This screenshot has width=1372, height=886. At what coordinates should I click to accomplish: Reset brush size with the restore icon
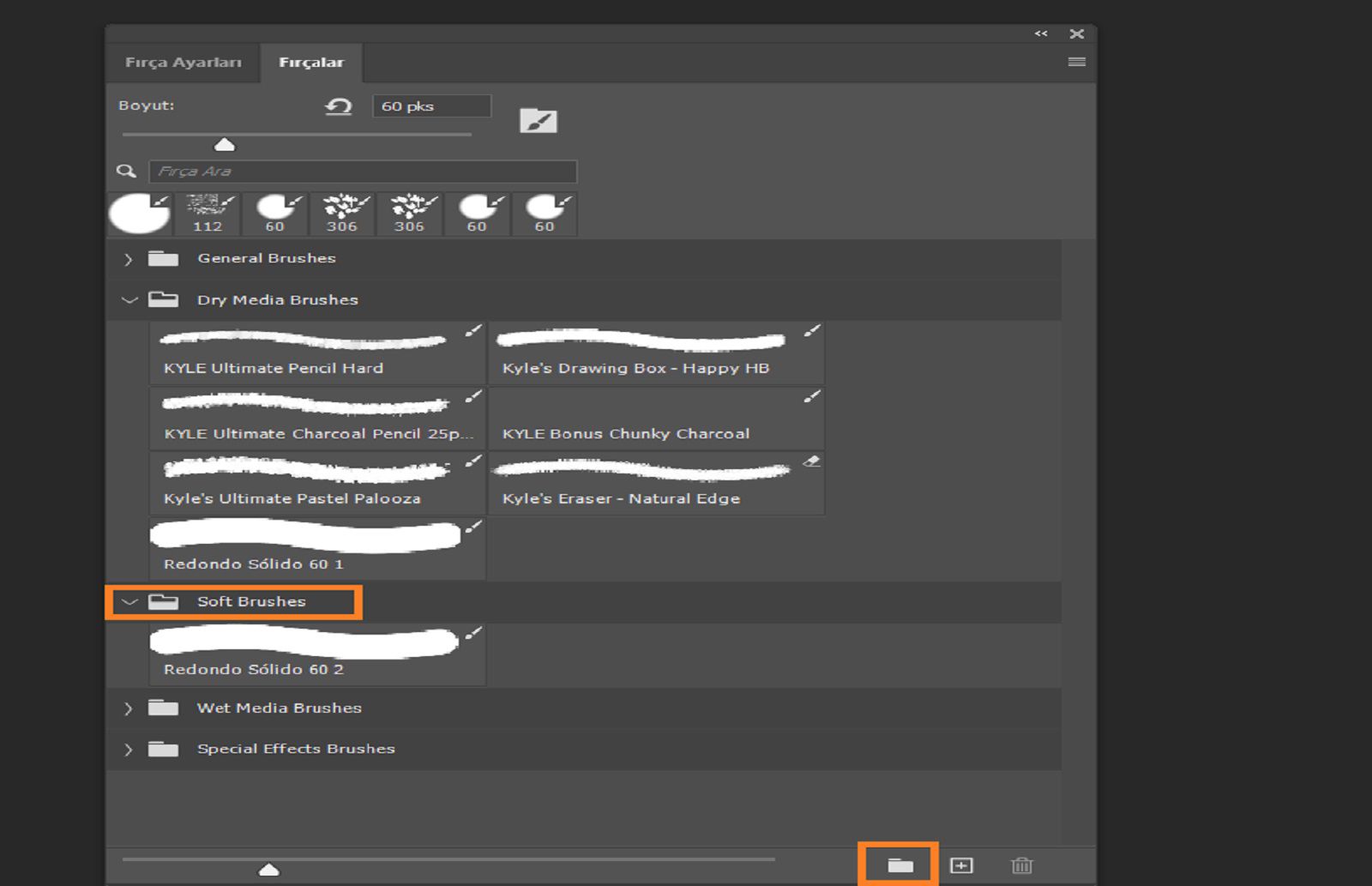click(339, 106)
